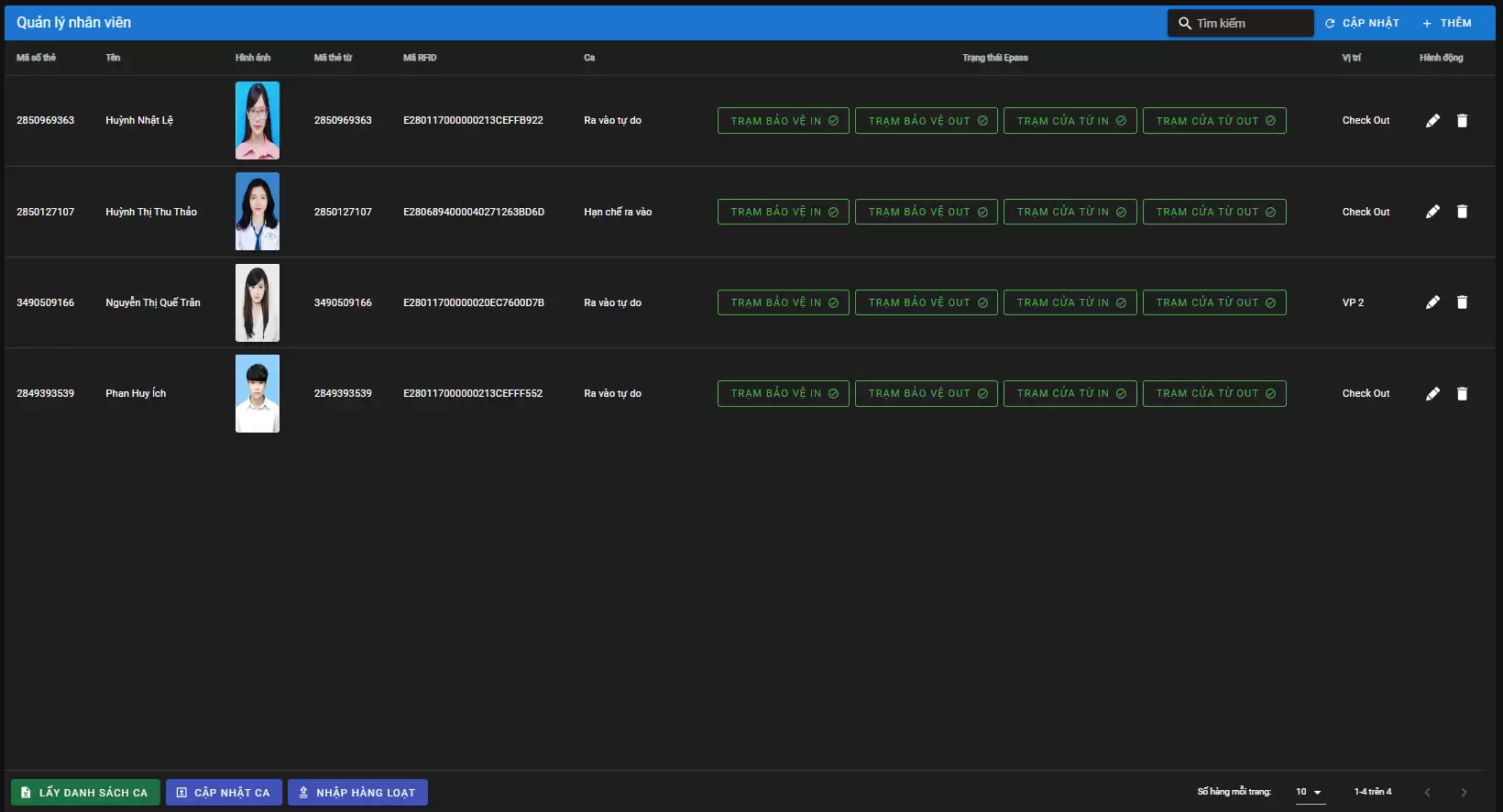Toggle TRẠM BẢO VỆ OUT for Huỳnh Thị Thu Thảo
The width and height of the screenshot is (1503, 812).
(x=926, y=212)
